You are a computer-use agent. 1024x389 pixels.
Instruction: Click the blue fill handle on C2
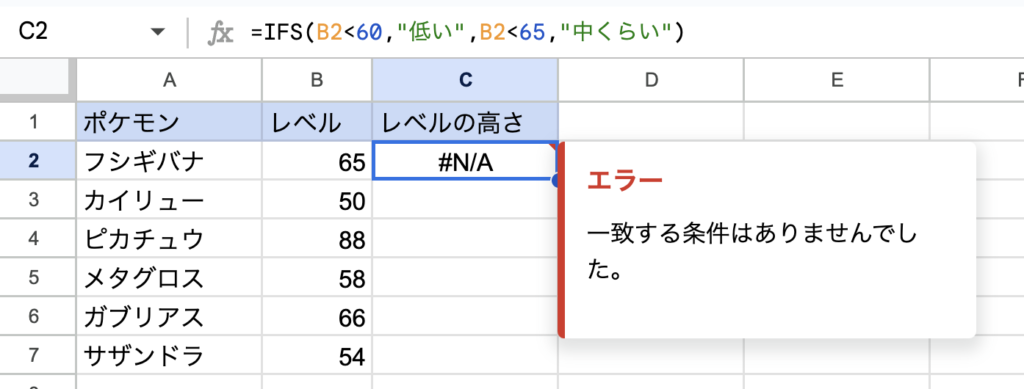tap(556, 180)
